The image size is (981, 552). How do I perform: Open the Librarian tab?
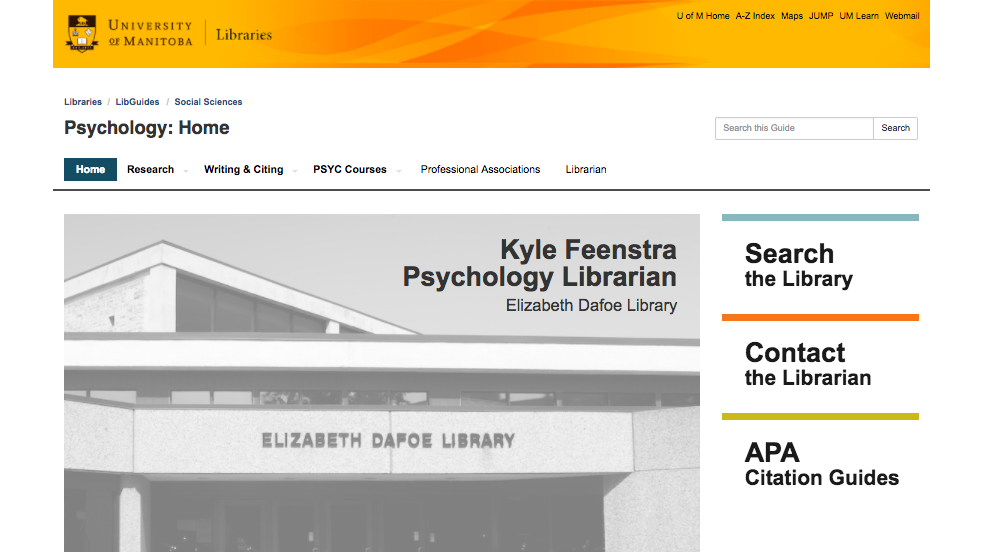click(586, 170)
